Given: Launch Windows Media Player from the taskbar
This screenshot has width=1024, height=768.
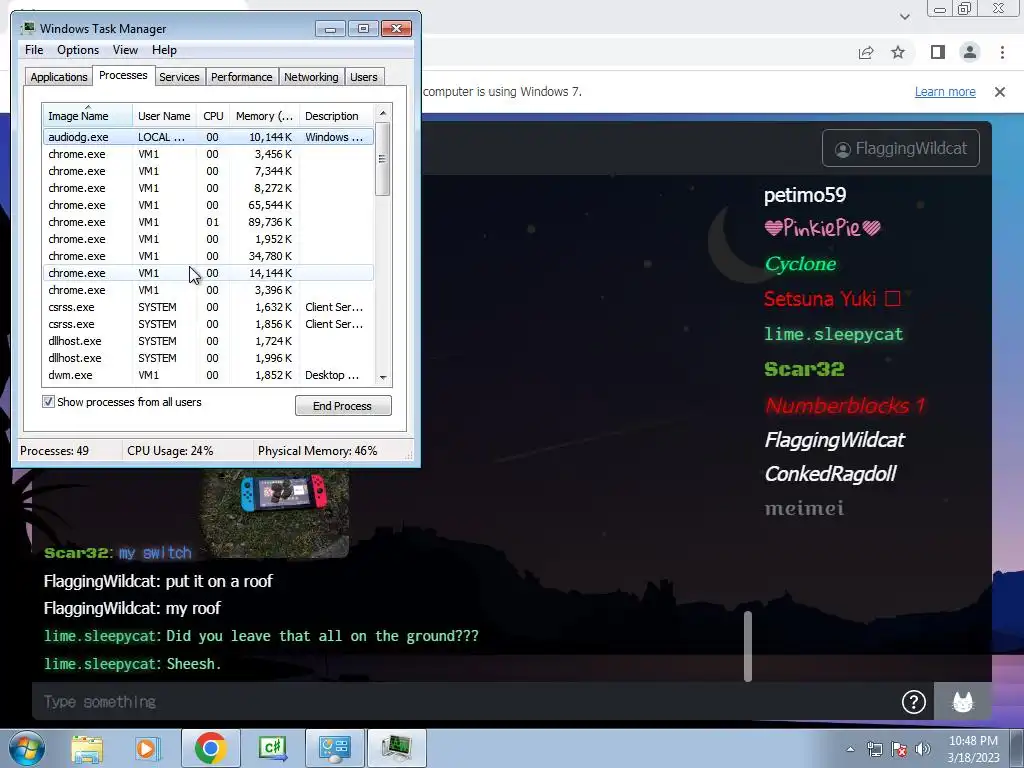Looking at the screenshot, I should pyautogui.click(x=148, y=748).
